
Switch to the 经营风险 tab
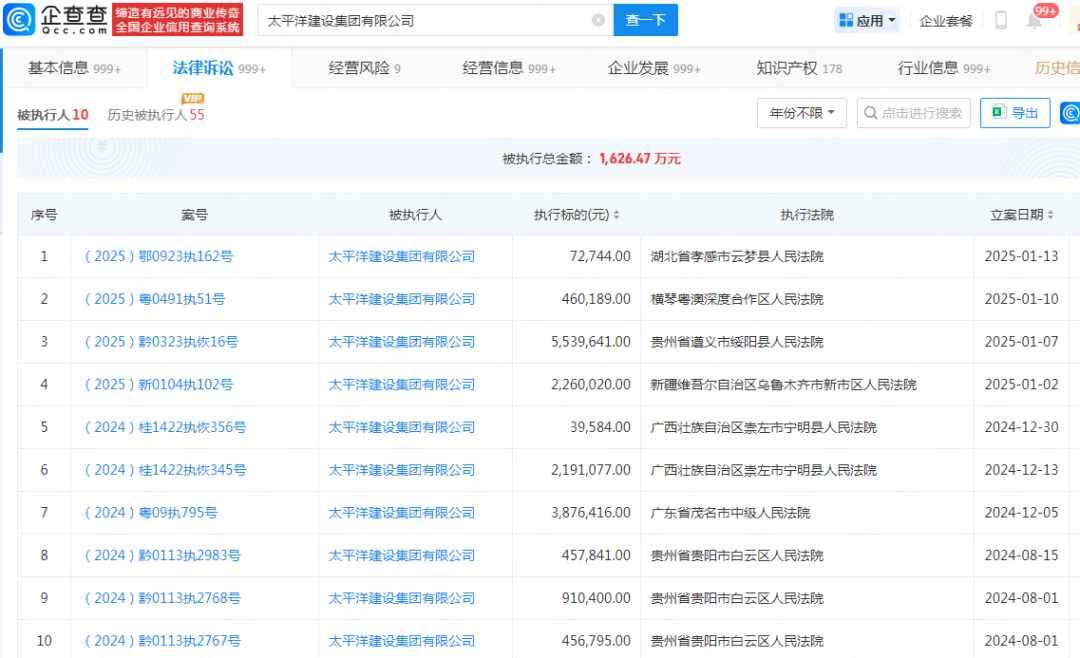click(x=364, y=68)
